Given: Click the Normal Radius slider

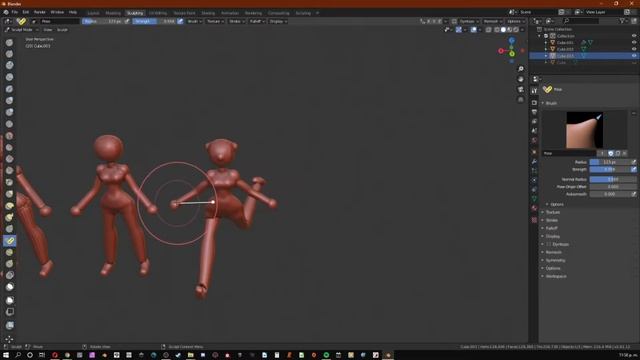Looking at the screenshot, I should 613,179.
